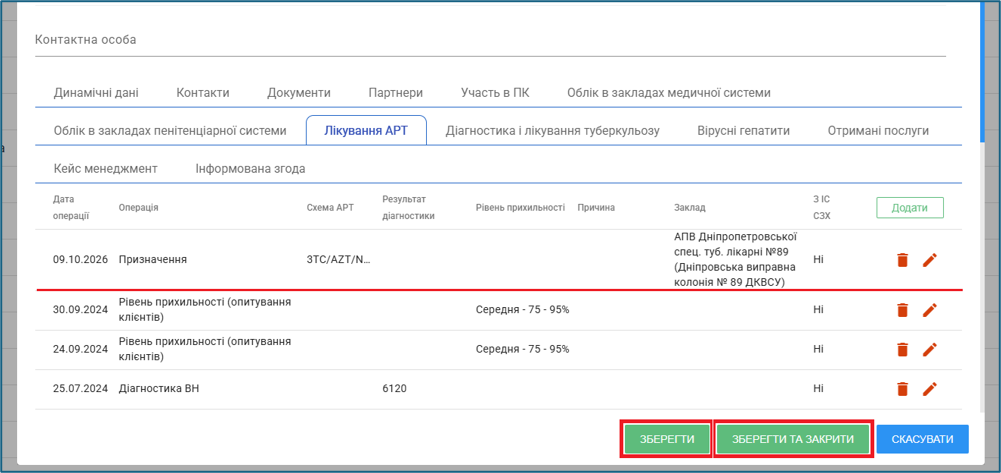1001x473 pixels.
Task: Open the Динамічні дані tab
Action: click(96, 93)
